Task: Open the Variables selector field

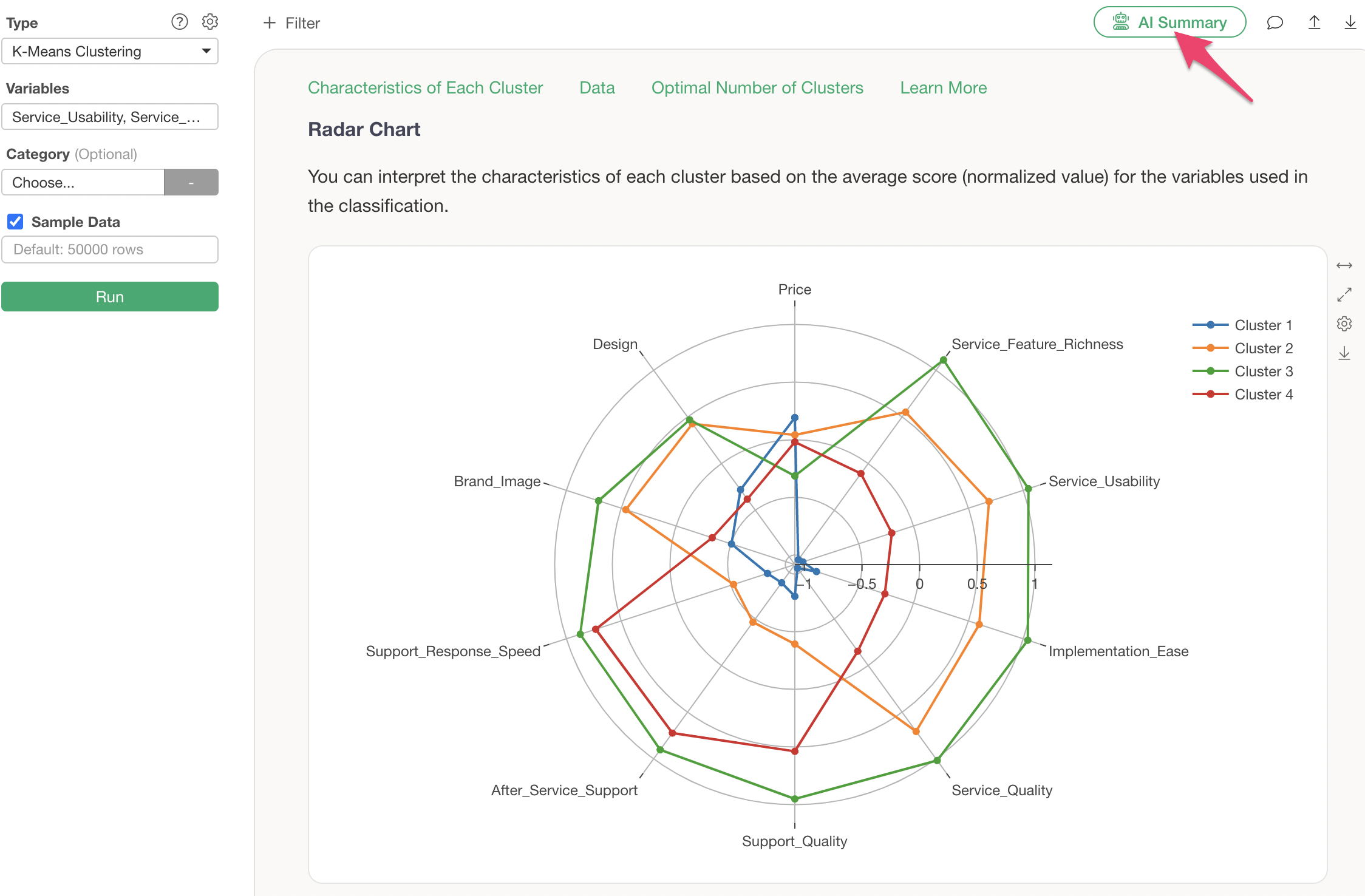Action: (x=110, y=117)
